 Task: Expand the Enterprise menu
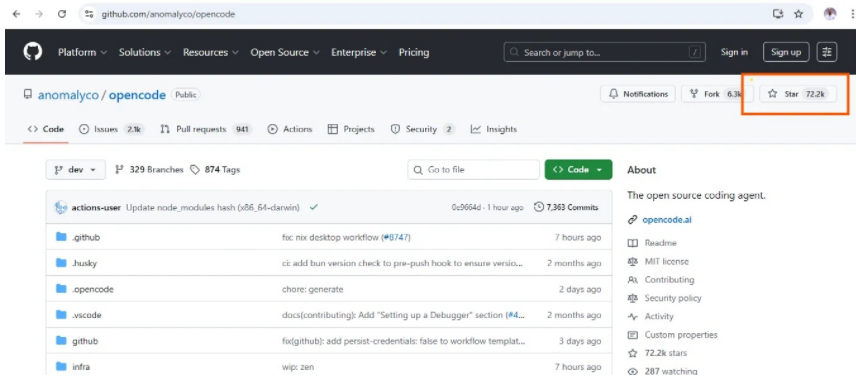(x=359, y=52)
